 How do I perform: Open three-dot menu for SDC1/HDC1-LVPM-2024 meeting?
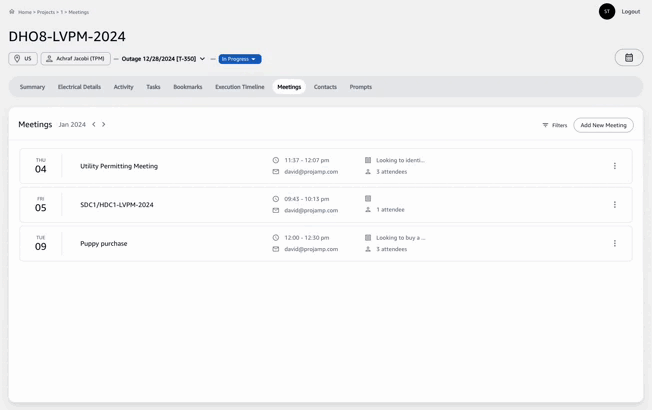coord(614,205)
